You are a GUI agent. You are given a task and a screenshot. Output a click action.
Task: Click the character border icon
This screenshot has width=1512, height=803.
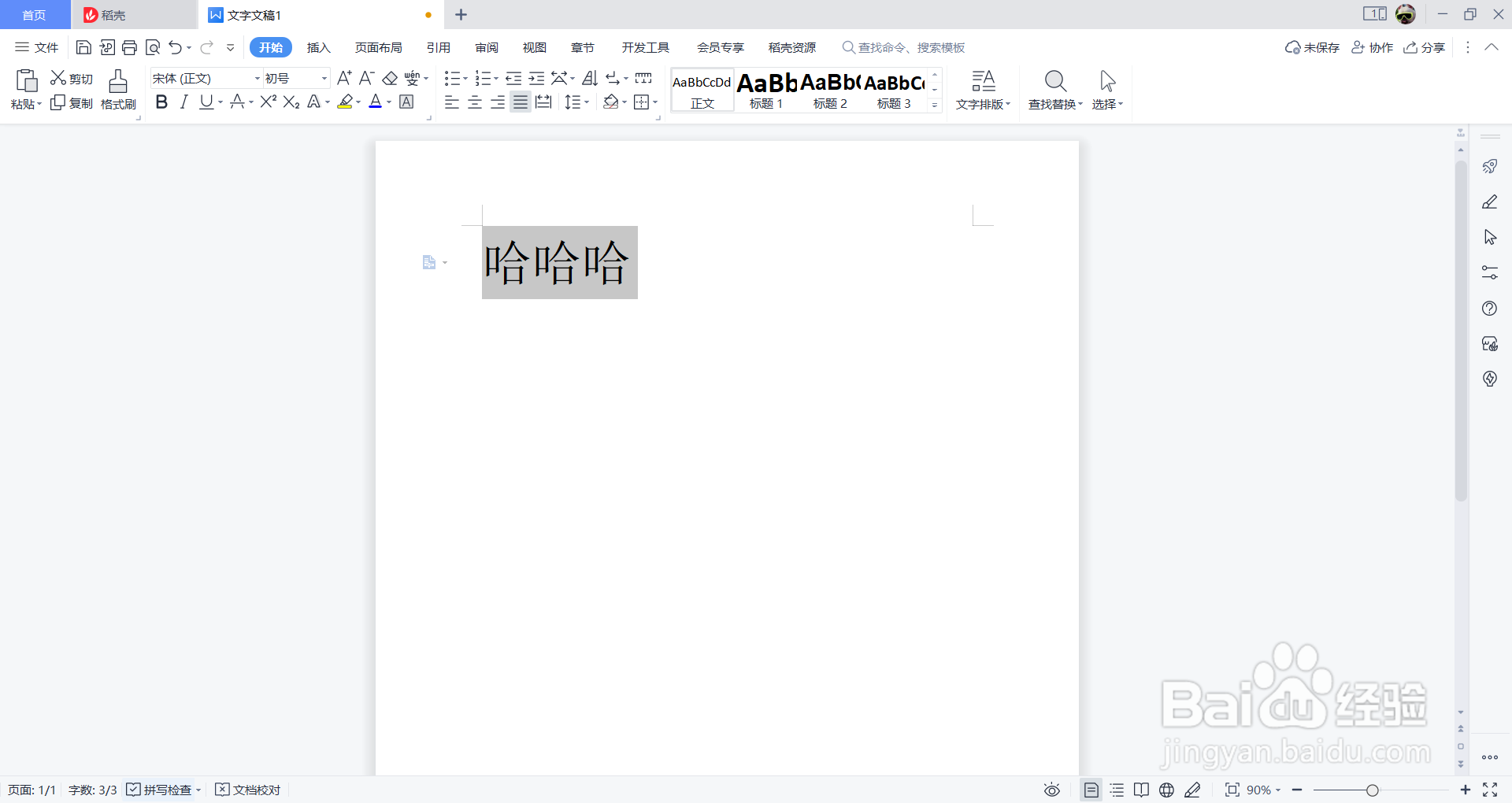click(x=406, y=102)
